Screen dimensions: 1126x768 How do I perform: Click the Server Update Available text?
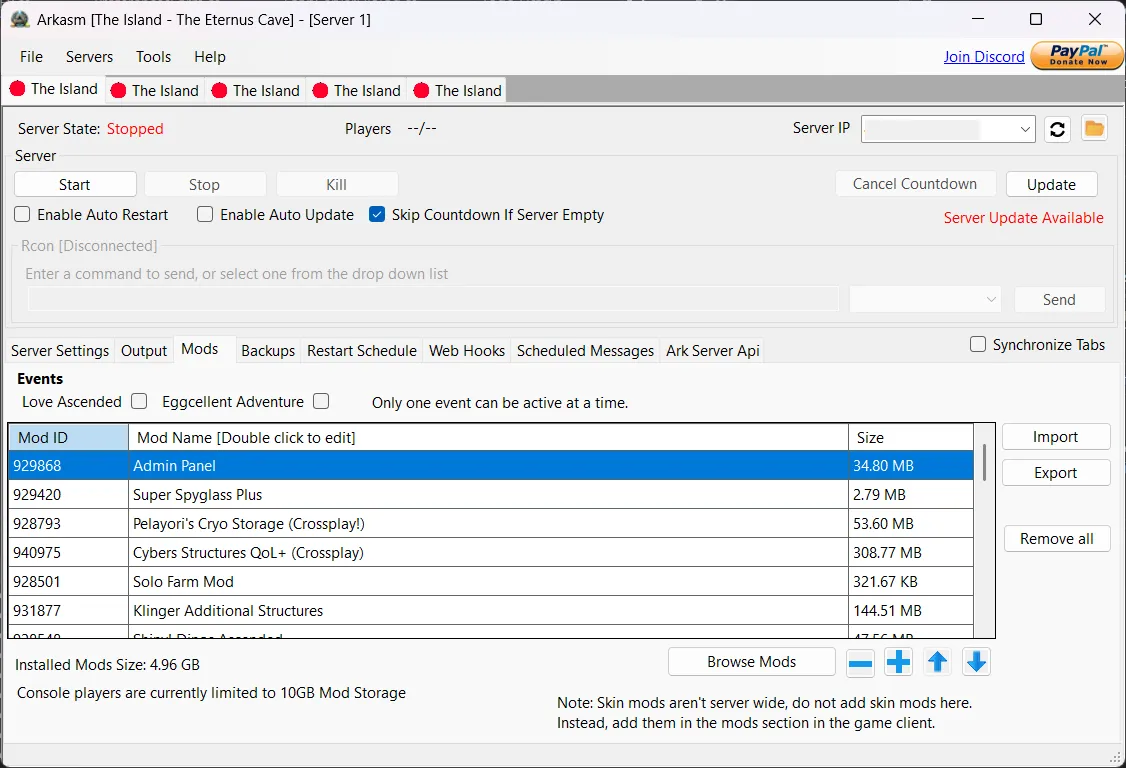(1023, 218)
